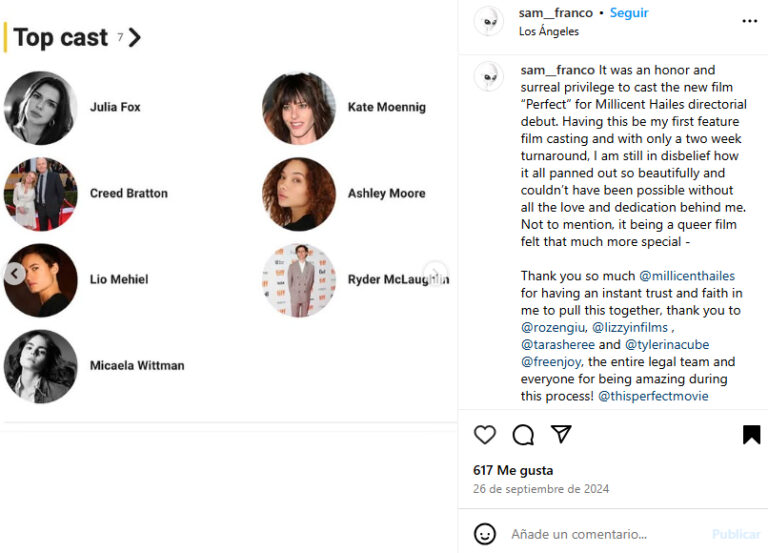Screen dimensions: 768x553
Task: Click the avatar beside the caption text
Action: click(x=488, y=77)
